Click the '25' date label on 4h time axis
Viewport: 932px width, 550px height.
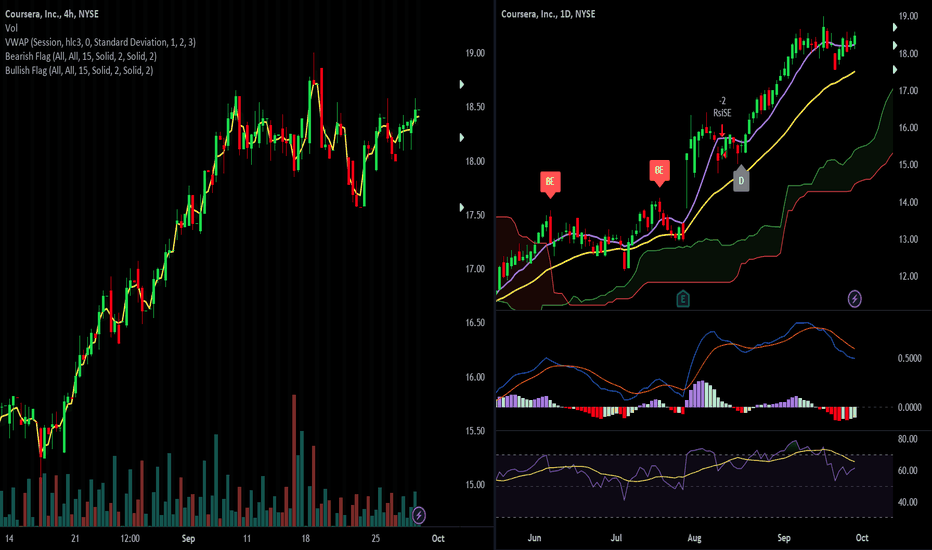tap(376, 539)
